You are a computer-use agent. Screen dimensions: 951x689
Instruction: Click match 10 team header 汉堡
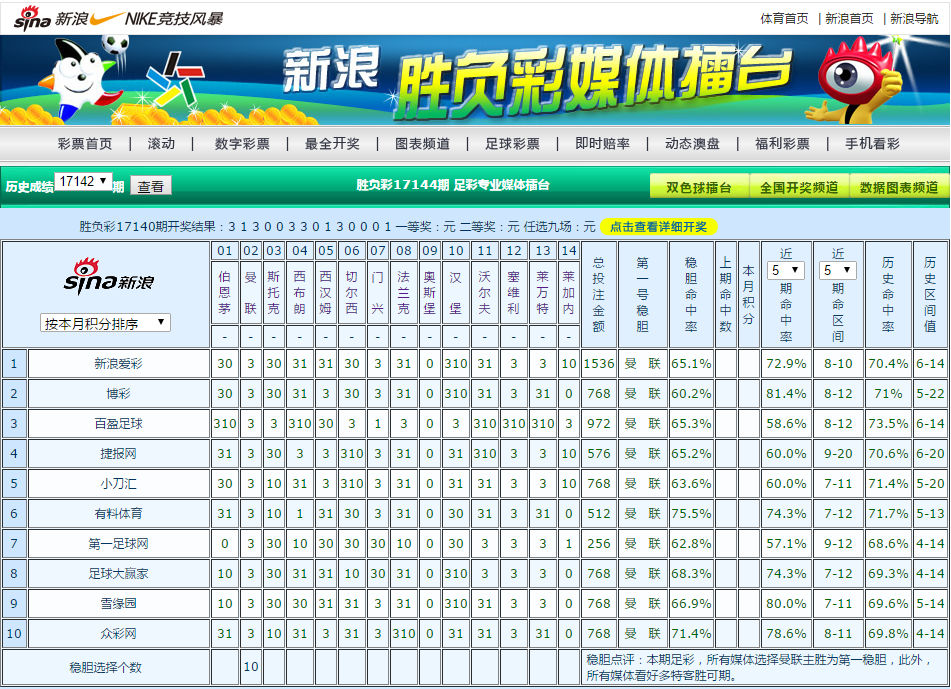tap(455, 292)
